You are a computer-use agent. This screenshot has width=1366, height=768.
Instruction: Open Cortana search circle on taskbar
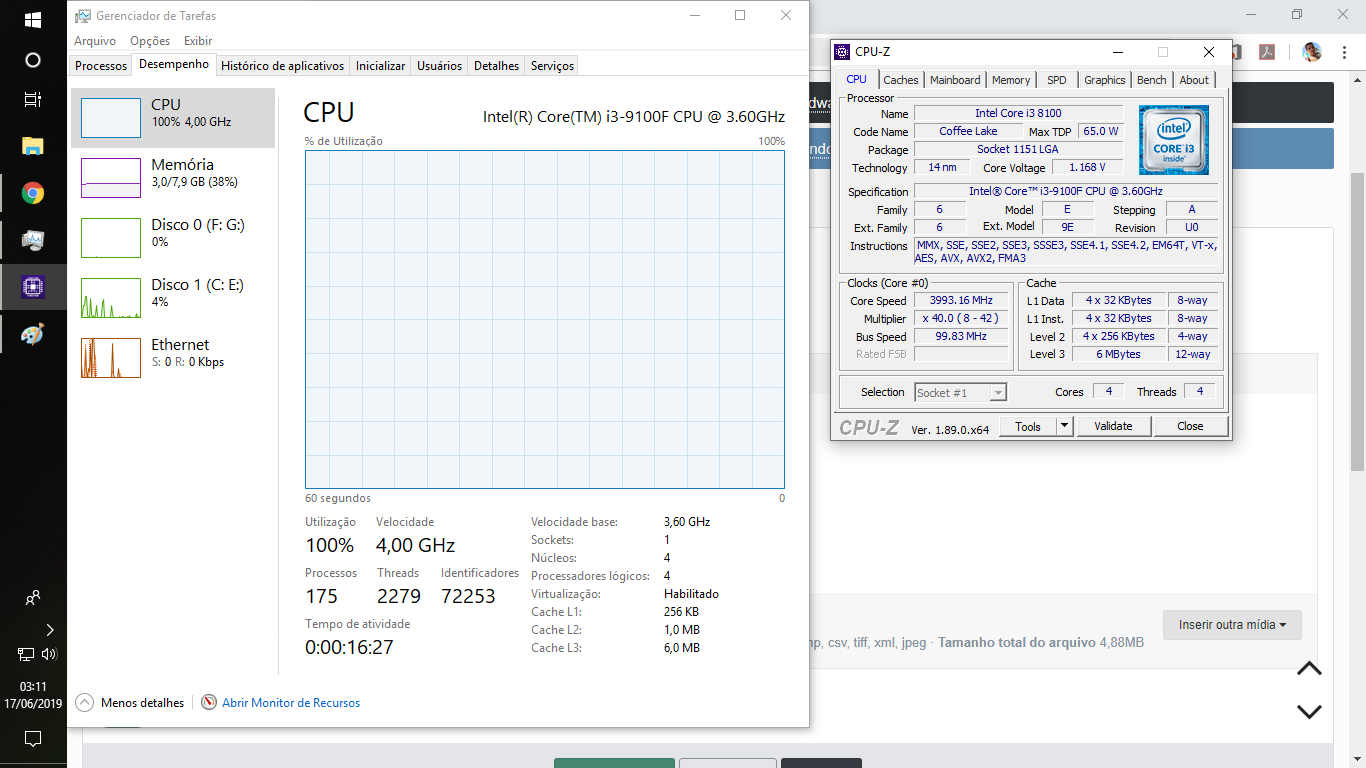pos(33,60)
